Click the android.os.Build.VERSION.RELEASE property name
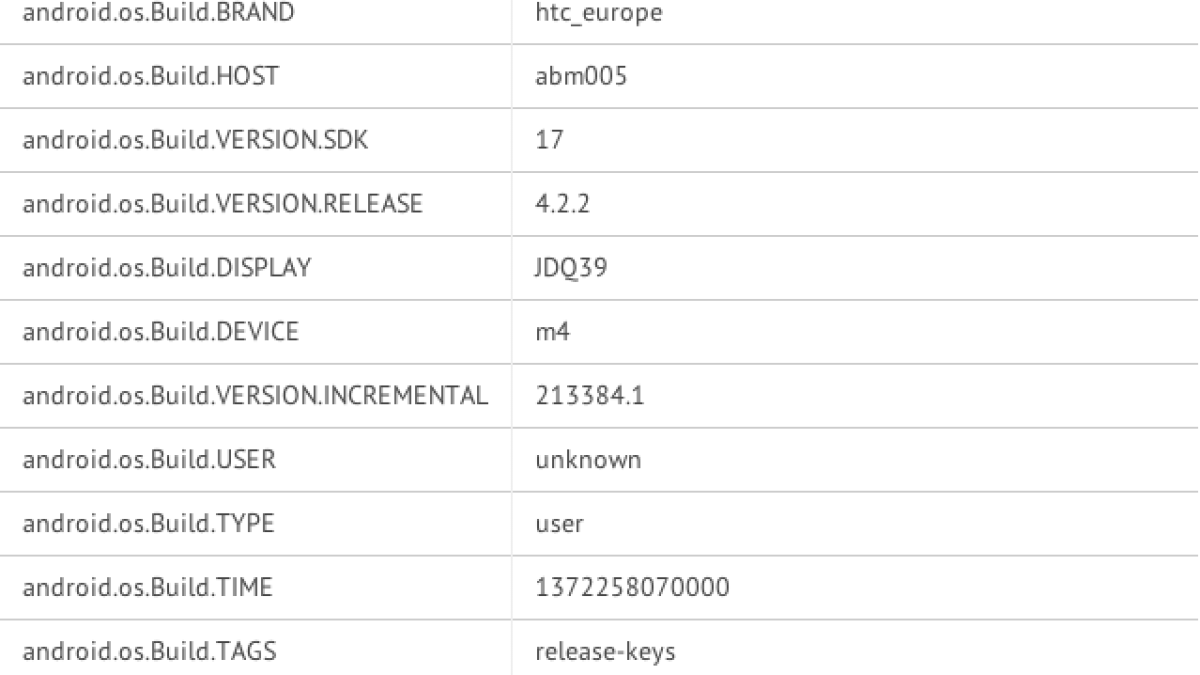The image size is (1200, 675). (x=222, y=204)
